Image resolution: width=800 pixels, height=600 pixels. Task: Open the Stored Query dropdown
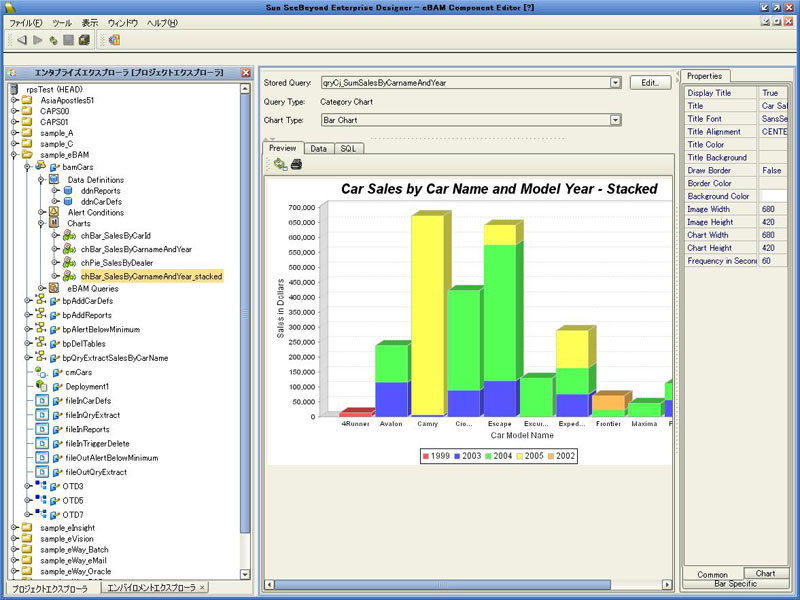click(615, 83)
